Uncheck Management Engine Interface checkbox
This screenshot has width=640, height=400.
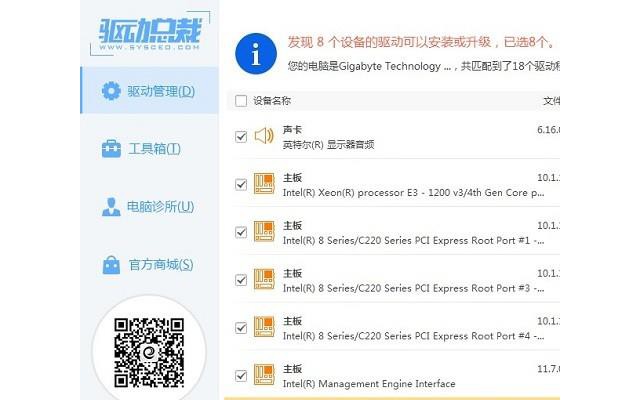coord(241,375)
